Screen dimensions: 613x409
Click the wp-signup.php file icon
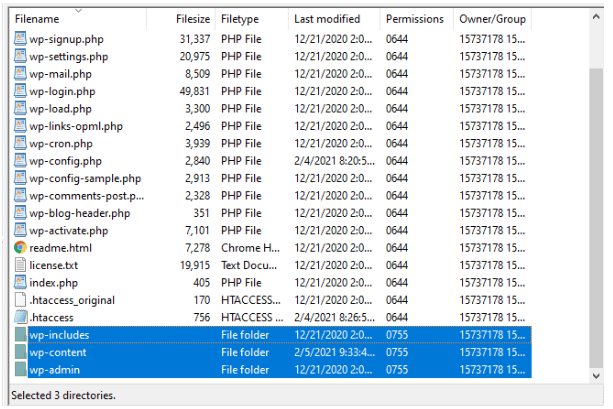20,39
